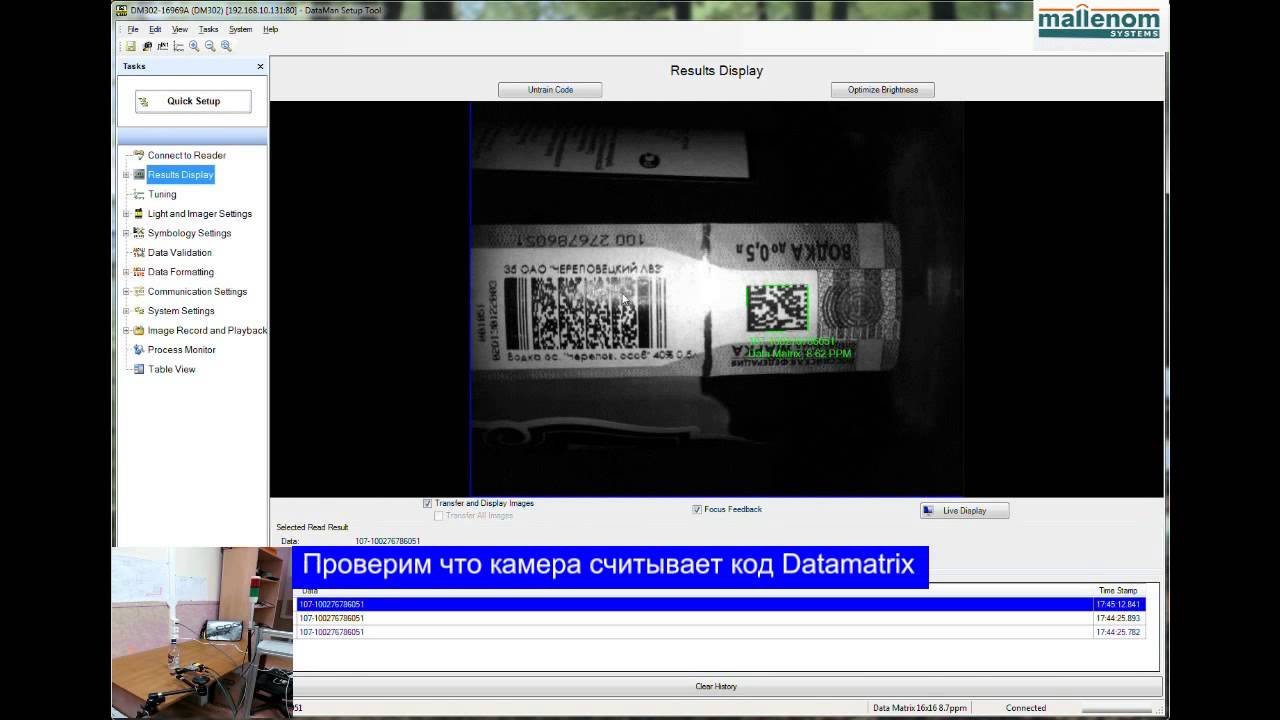The image size is (1280, 720).
Task: Select the Symbology Settings icon
Action: click(139, 233)
